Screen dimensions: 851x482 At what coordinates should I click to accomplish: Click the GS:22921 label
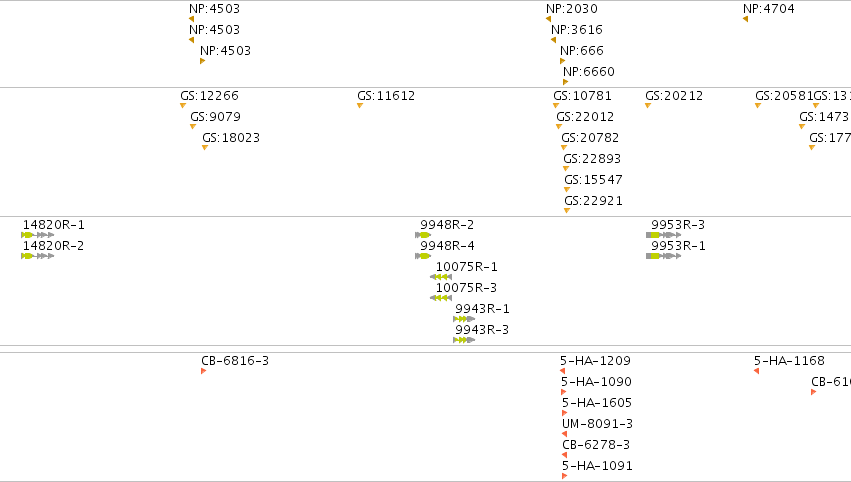coord(593,201)
